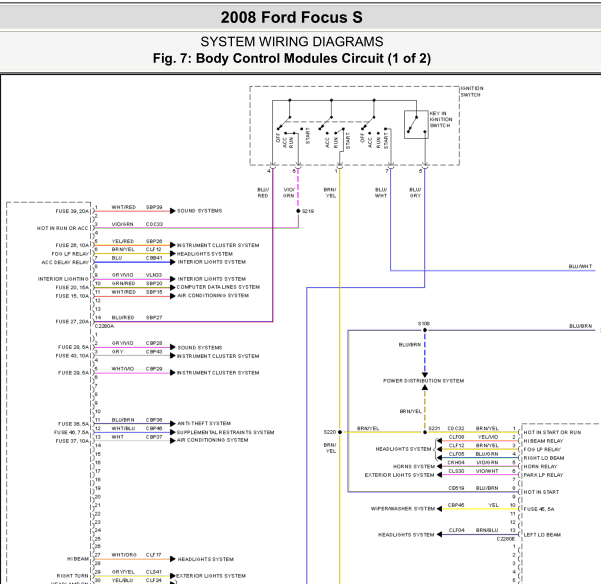Click 'INTERIOR LIGHTS SYSTEM' on the CBB41 wire
Viewport: 601px width, 584px height.
(x=212, y=262)
